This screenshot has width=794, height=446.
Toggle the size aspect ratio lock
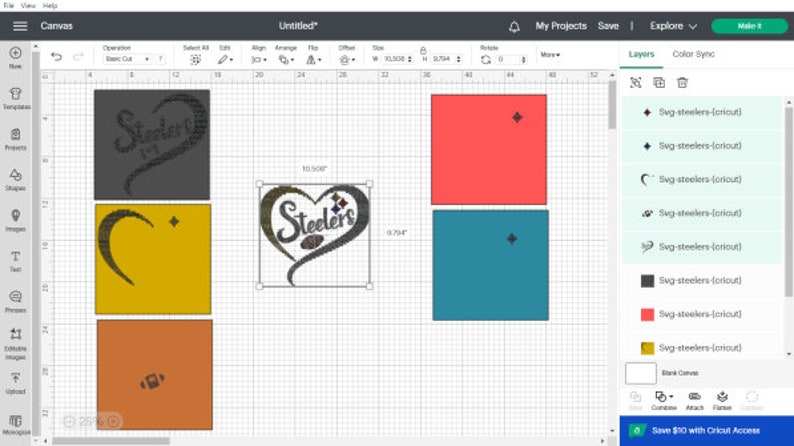click(423, 50)
